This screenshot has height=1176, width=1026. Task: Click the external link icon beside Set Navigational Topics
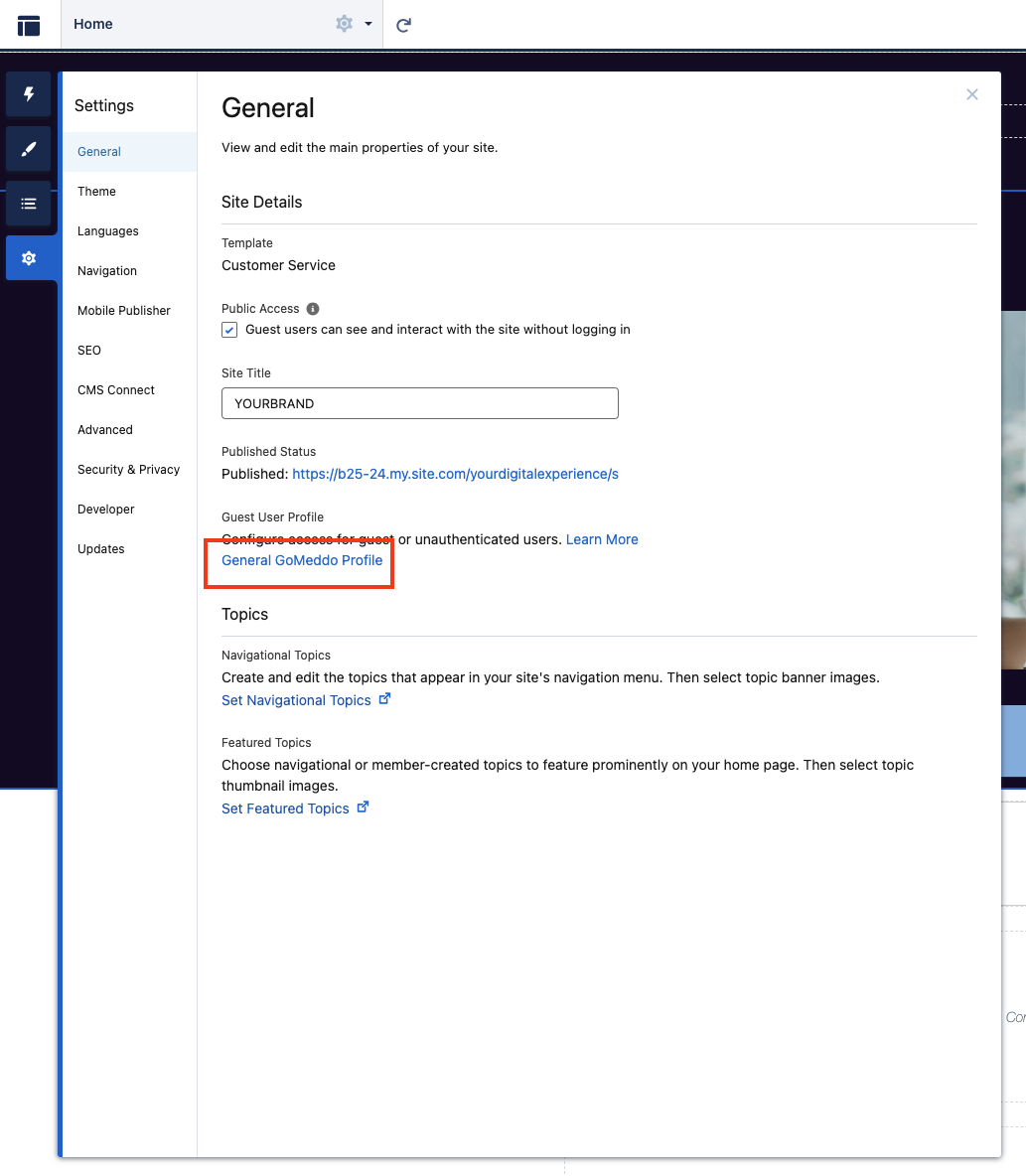[384, 698]
